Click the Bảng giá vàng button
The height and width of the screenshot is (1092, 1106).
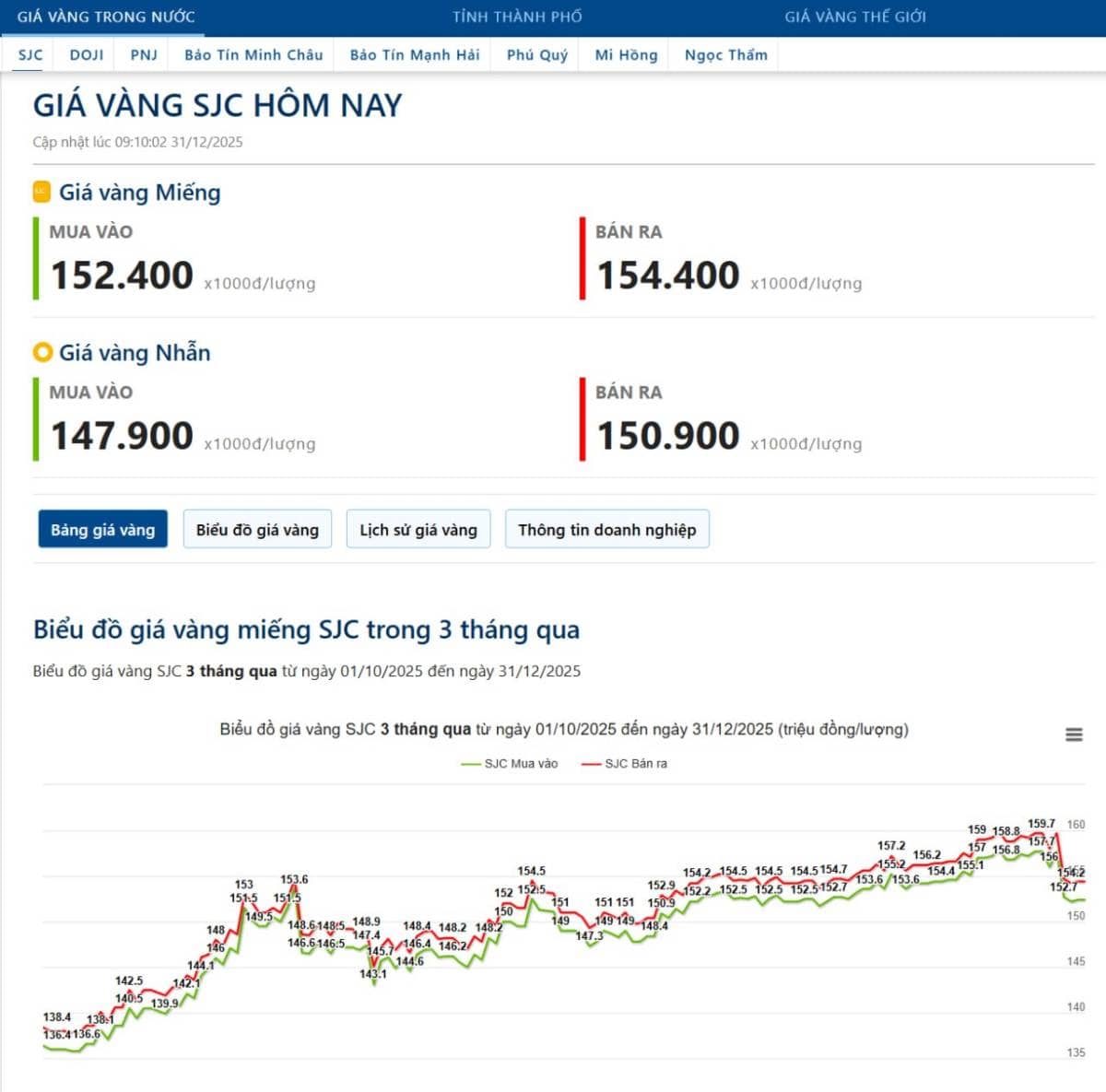tap(102, 530)
